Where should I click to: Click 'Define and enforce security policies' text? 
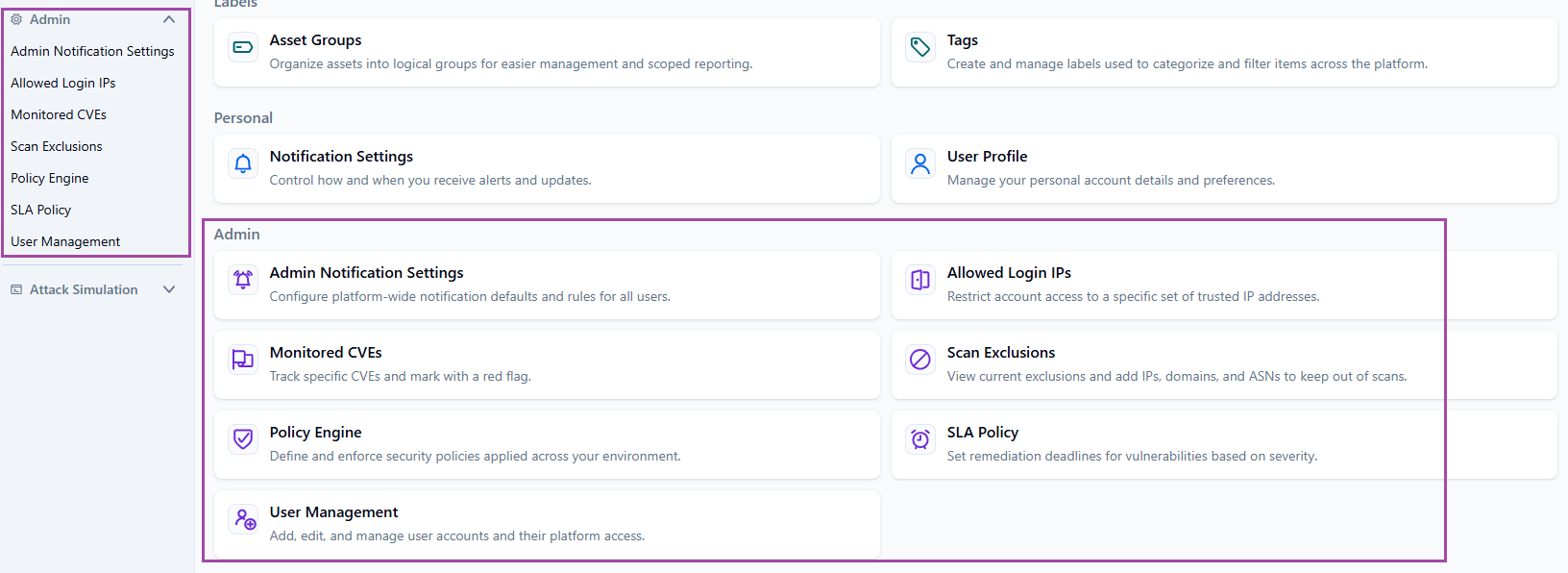(475, 457)
